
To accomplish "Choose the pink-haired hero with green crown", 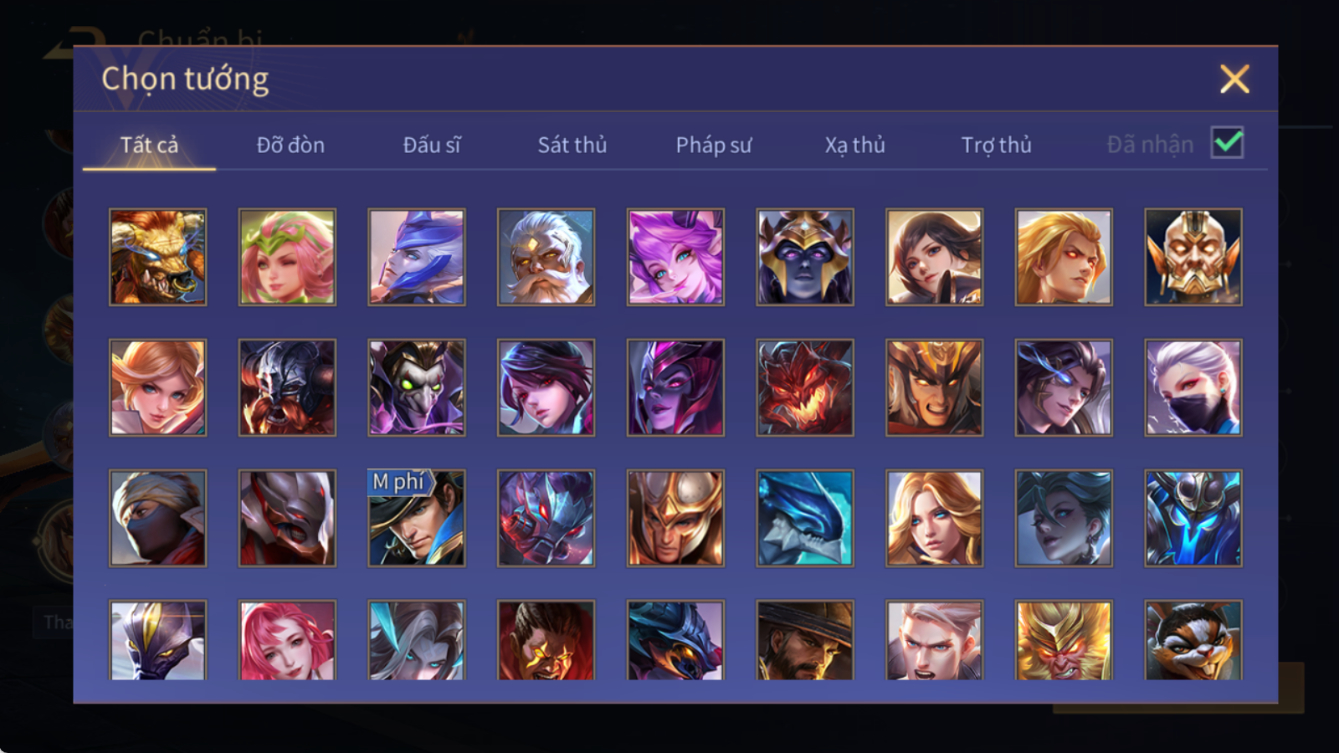I will pos(287,257).
